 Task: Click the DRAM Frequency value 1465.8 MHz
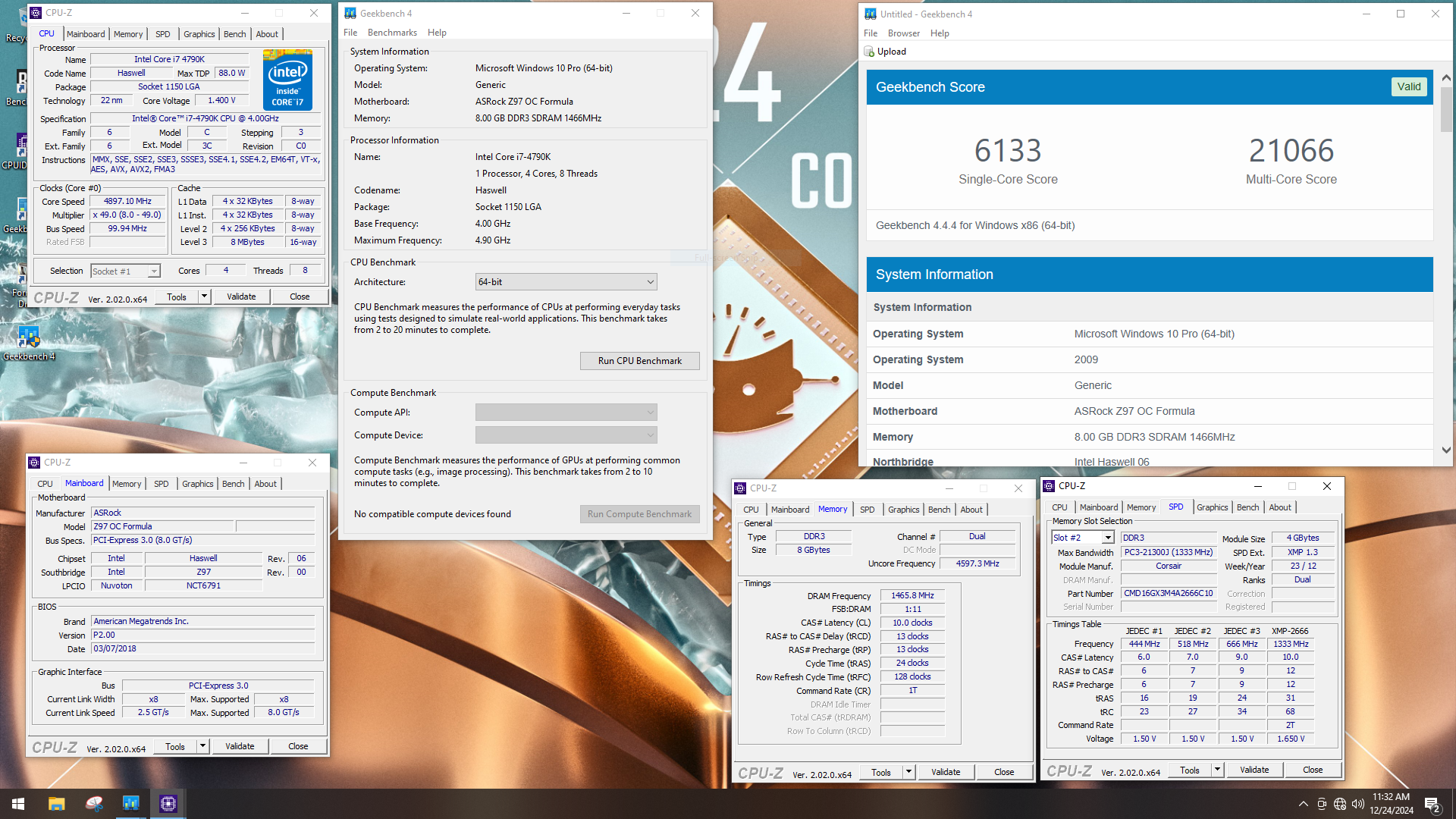point(912,596)
